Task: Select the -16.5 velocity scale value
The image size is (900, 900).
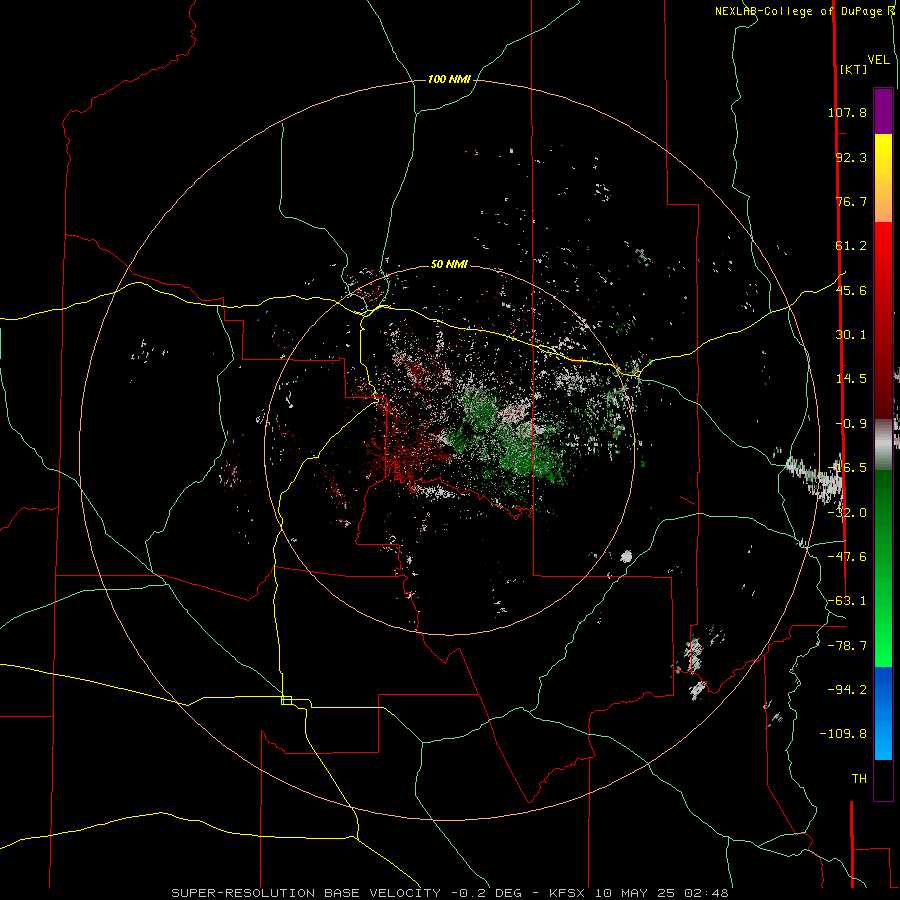Action: click(847, 468)
